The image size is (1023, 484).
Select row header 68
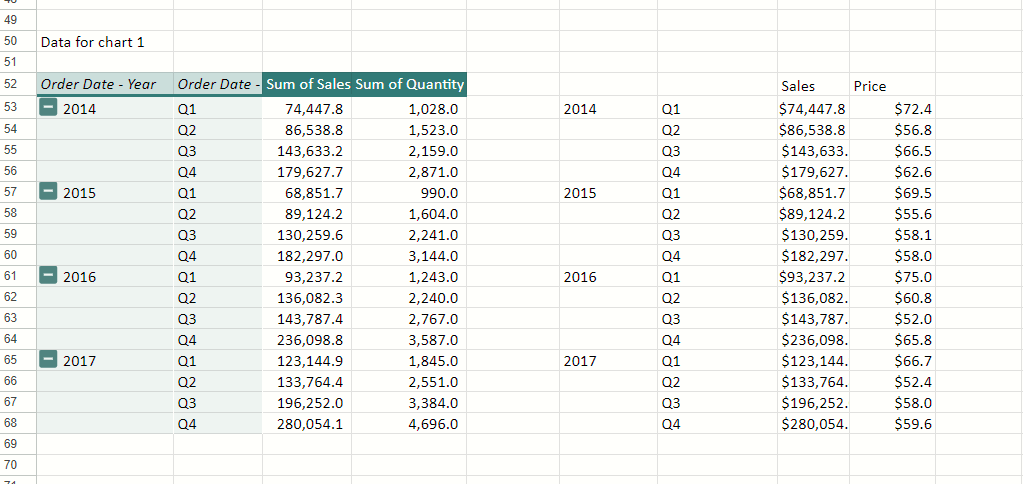click(18, 423)
